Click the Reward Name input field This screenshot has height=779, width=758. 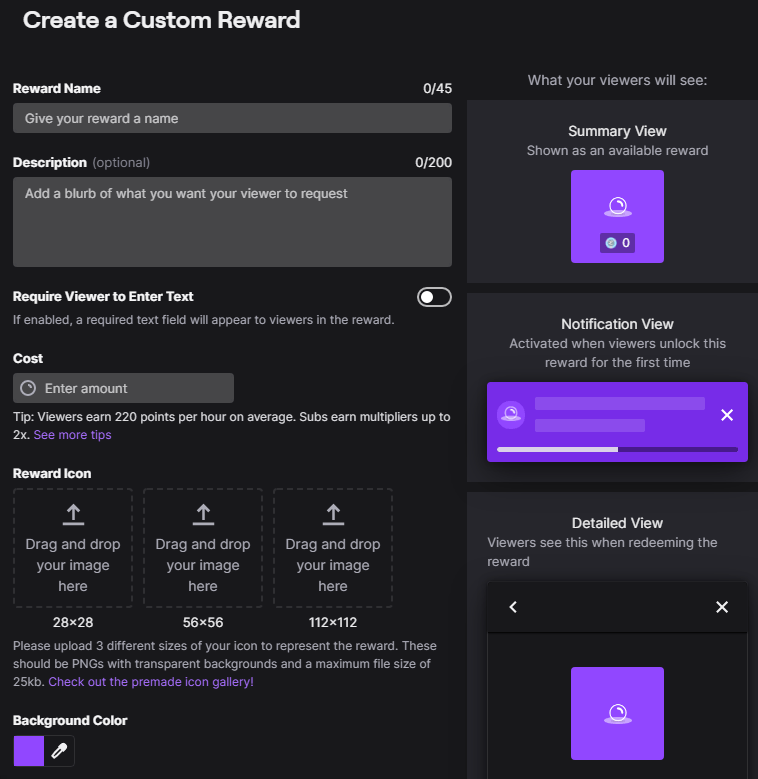232,118
